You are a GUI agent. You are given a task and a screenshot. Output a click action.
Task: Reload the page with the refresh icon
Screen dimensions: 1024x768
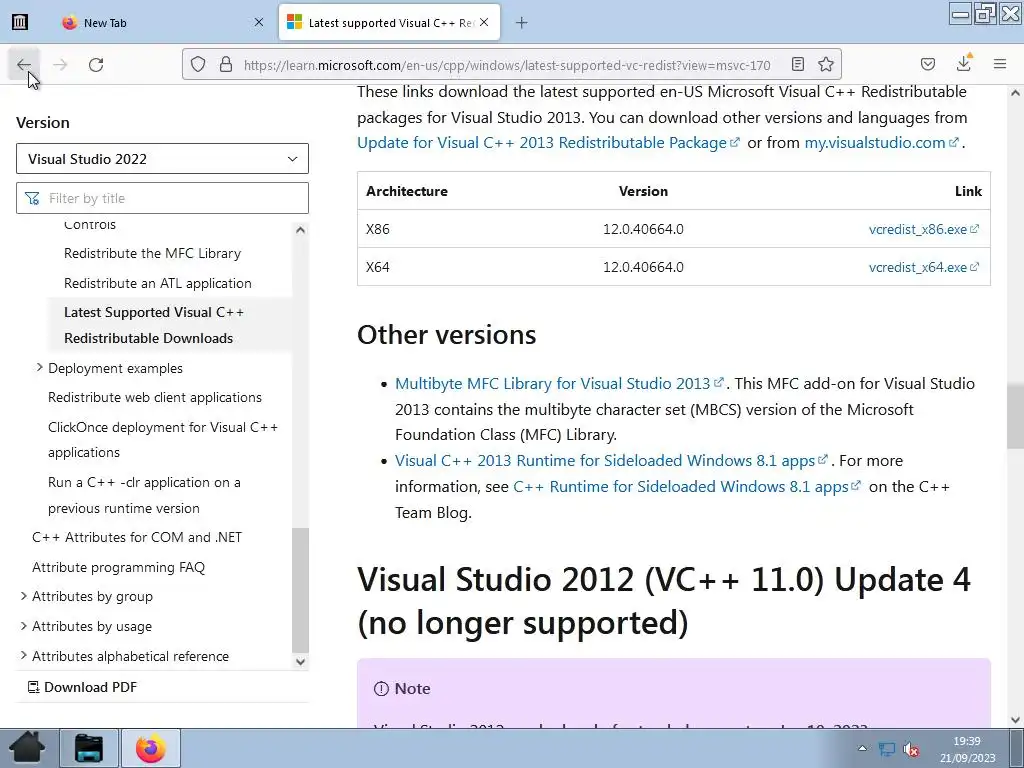click(96, 65)
